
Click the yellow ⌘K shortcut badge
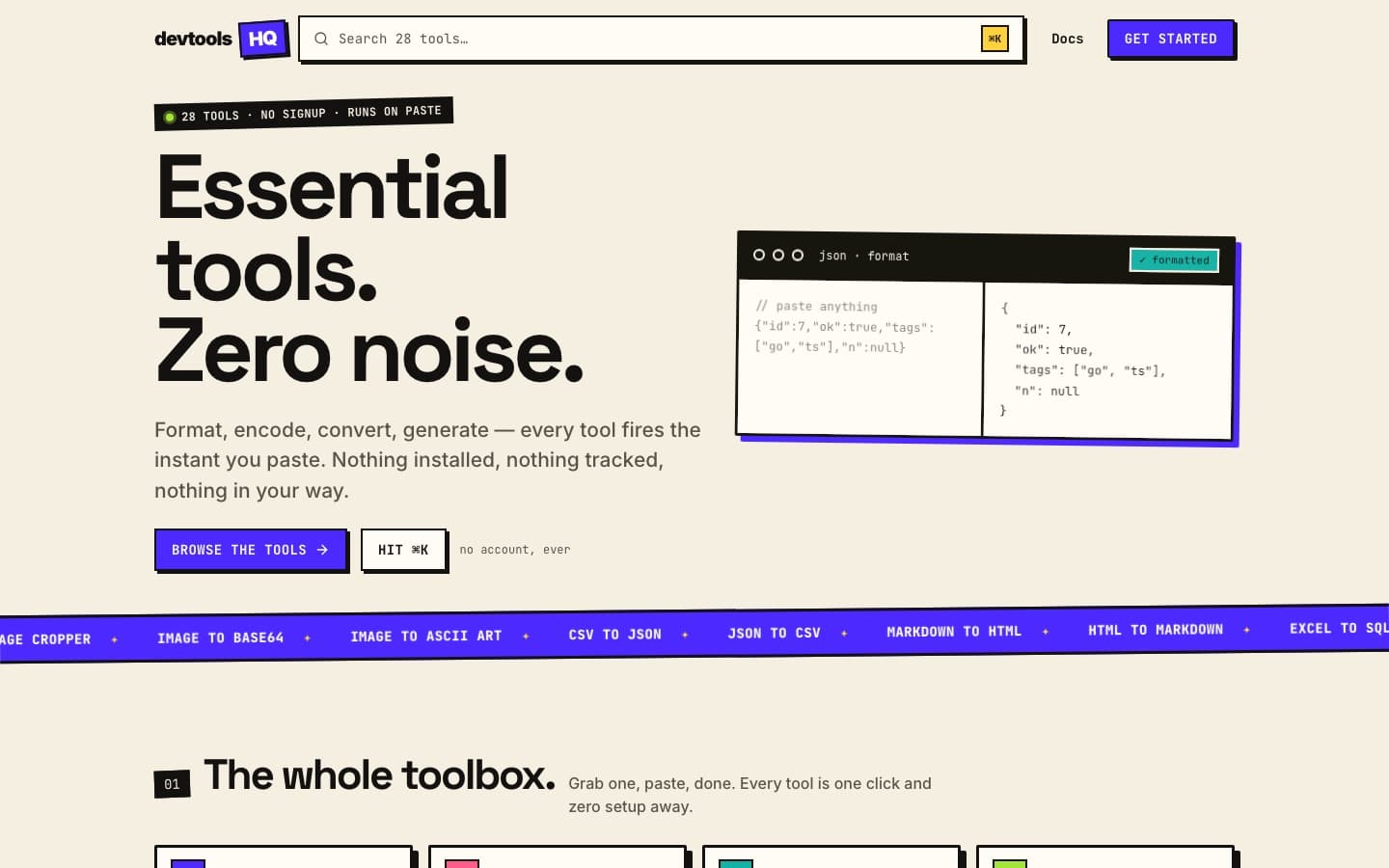click(x=994, y=39)
